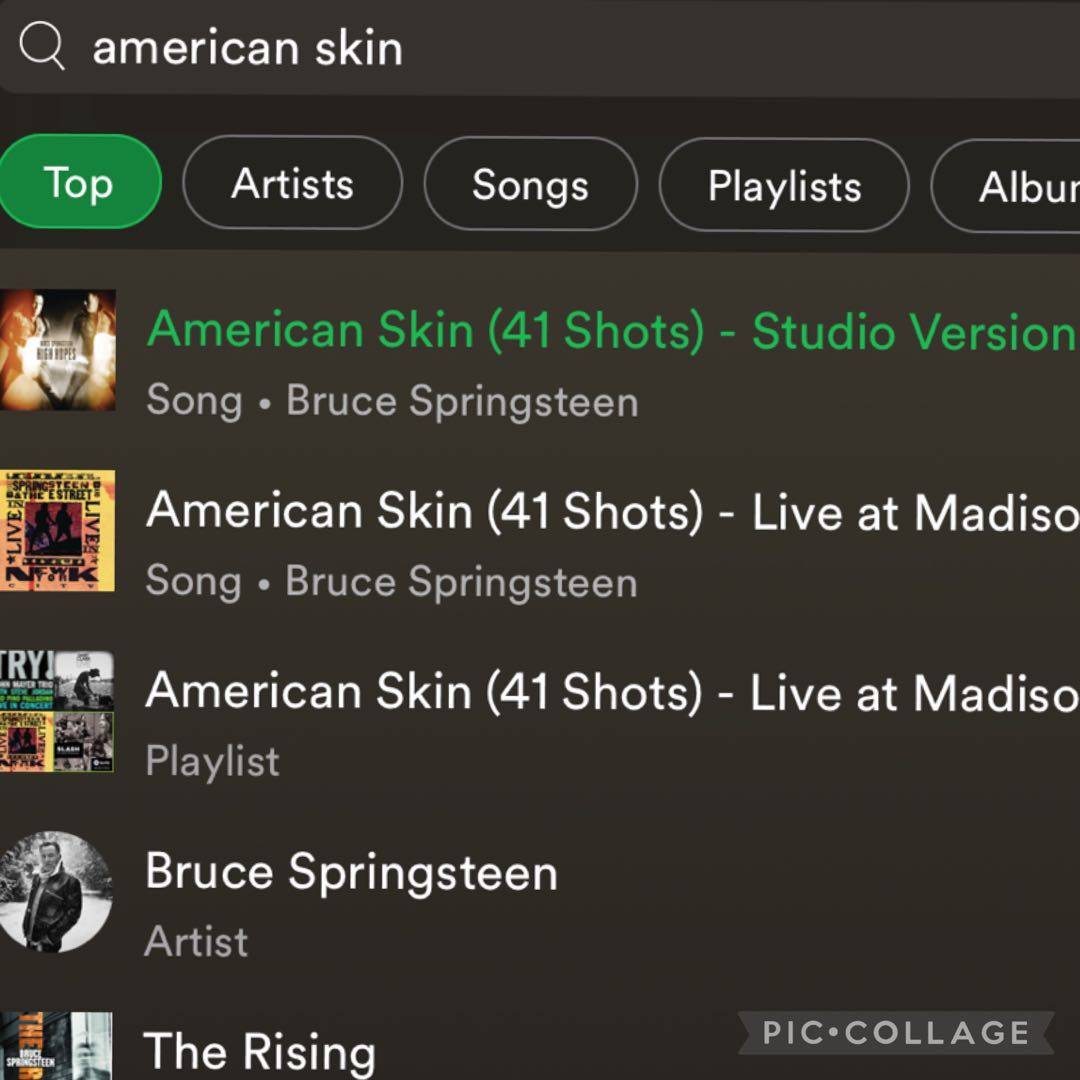Tap The Rising album cover thumbnail
This screenshot has width=1080, height=1080.
[57, 1046]
